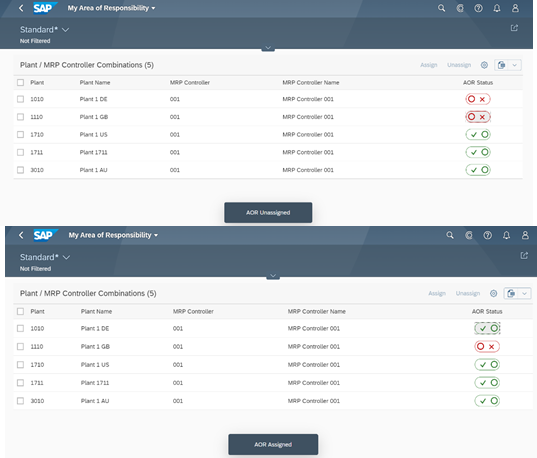537x458 pixels.
Task: Toggle AOR status for plant 1110 in upper table
Action: click(x=478, y=117)
